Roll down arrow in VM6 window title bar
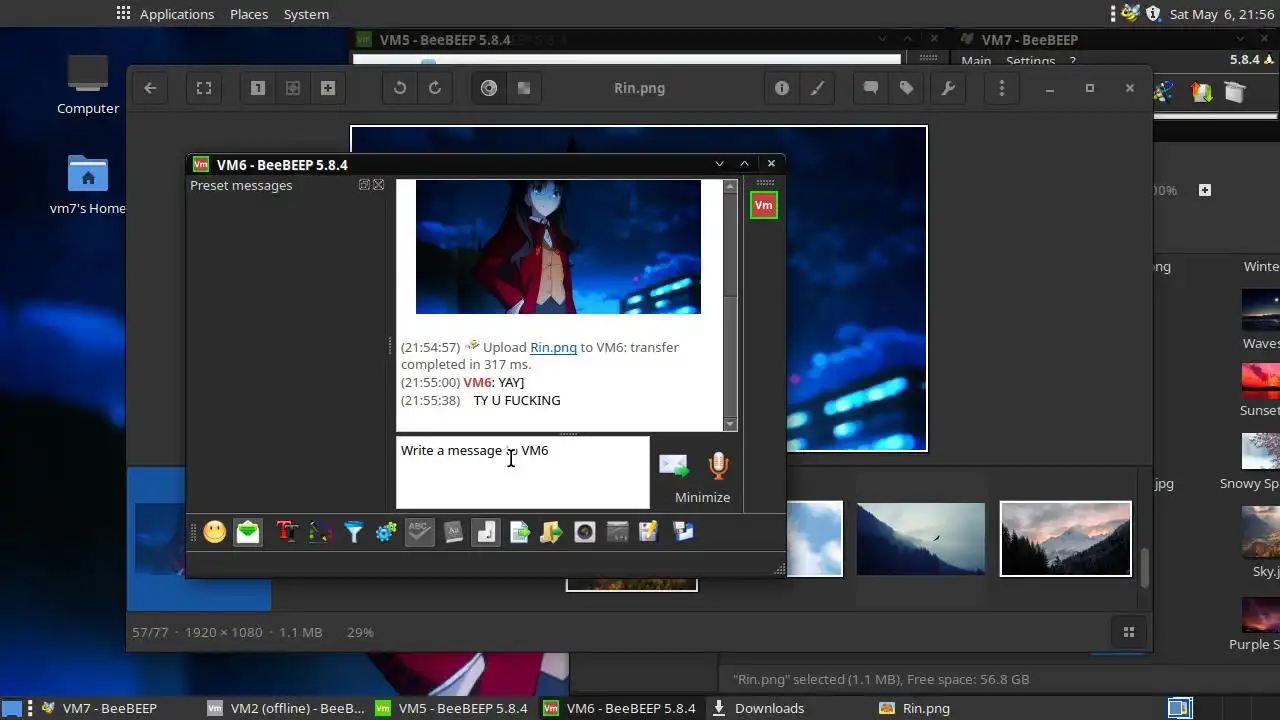The height and width of the screenshot is (720, 1280). tap(719, 164)
